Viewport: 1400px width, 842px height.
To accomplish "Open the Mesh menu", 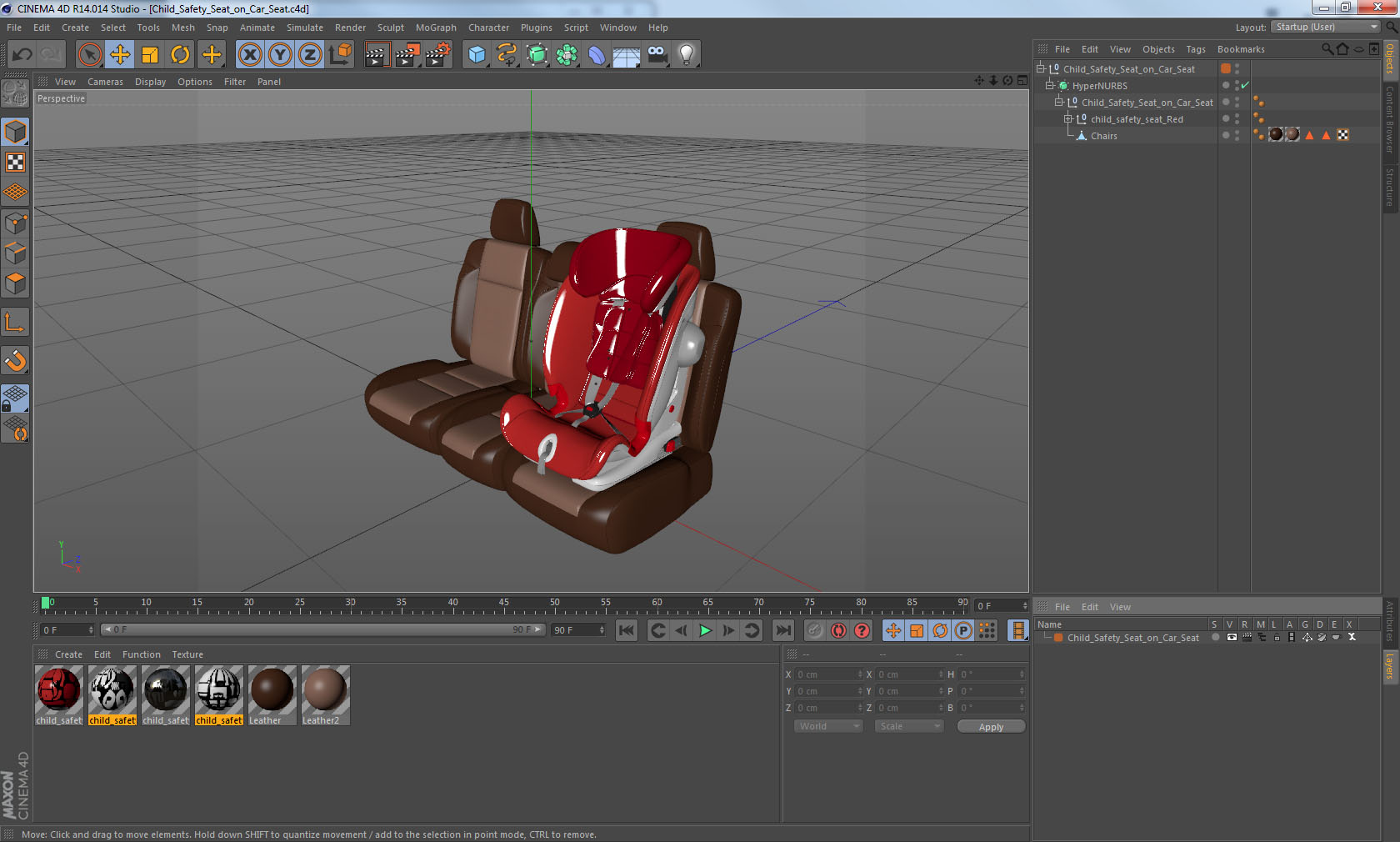I will tap(183, 28).
